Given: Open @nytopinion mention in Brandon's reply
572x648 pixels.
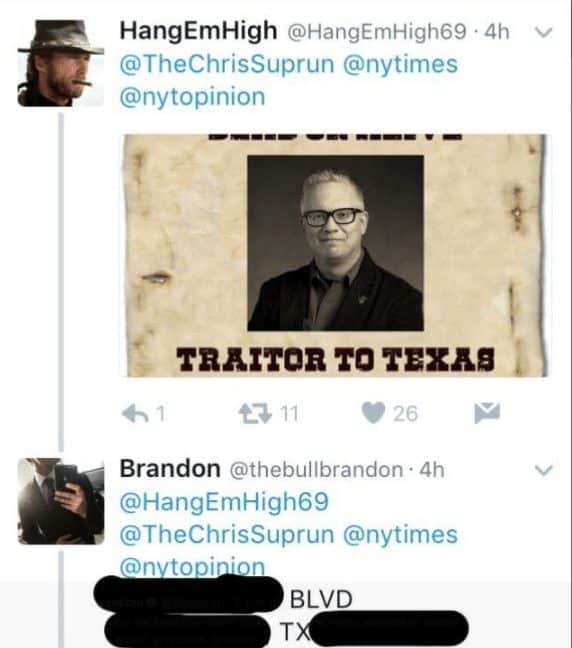Looking at the screenshot, I should (x=192, y=567).
